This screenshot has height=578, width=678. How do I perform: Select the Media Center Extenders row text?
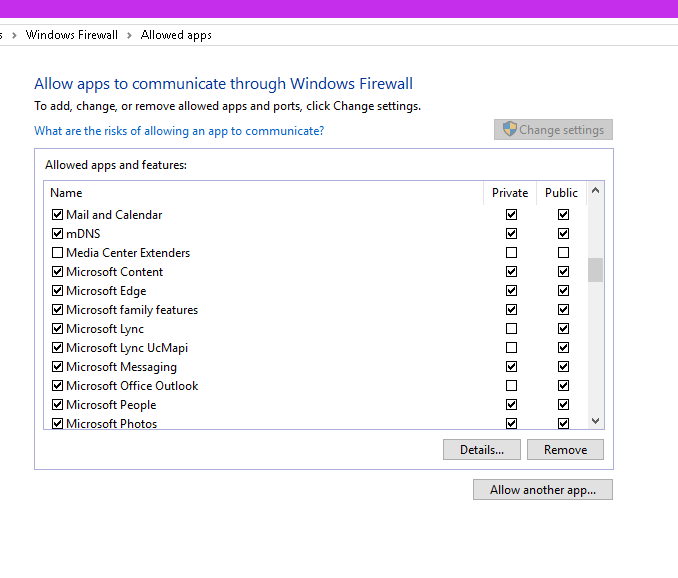128,253
